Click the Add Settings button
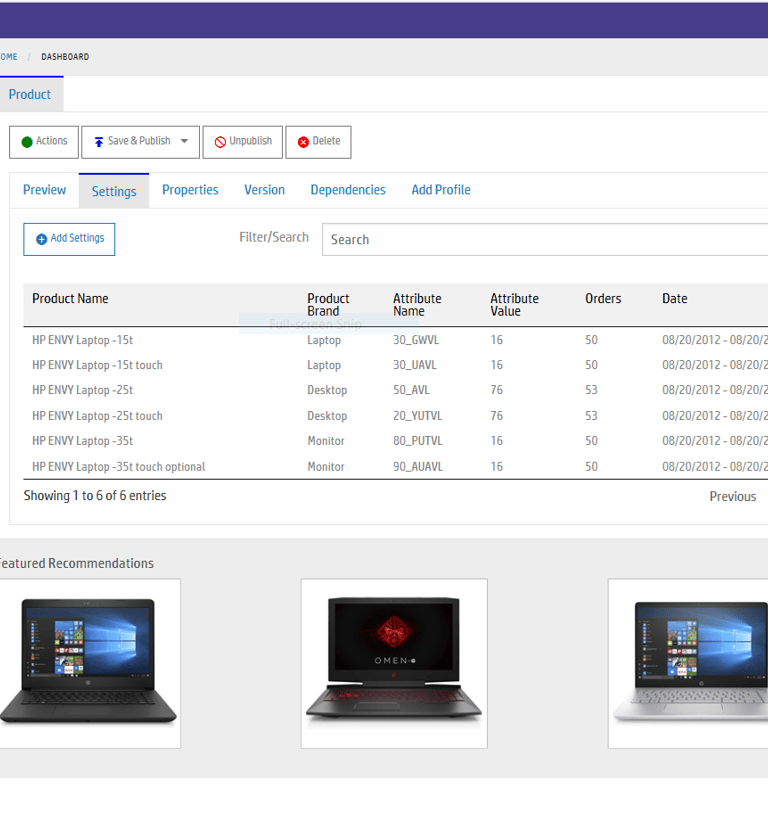Screen dimensions: 768x830 69,239
